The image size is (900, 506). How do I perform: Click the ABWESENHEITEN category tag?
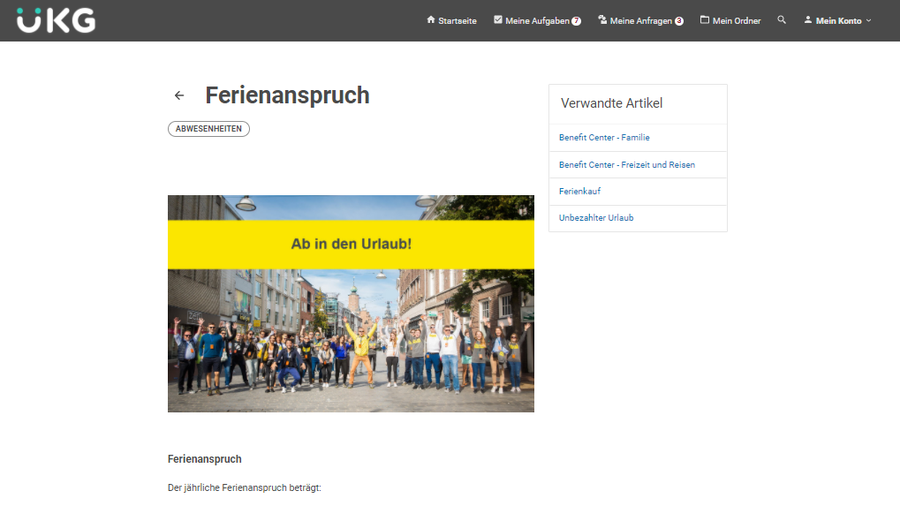pyautogui.click(x=208, y=129)
